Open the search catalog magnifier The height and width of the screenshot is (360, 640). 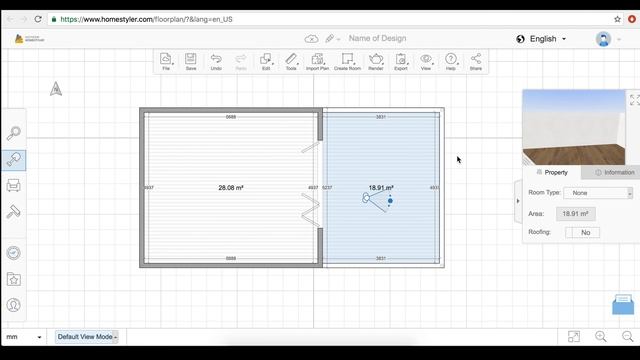tap(13, 133)
